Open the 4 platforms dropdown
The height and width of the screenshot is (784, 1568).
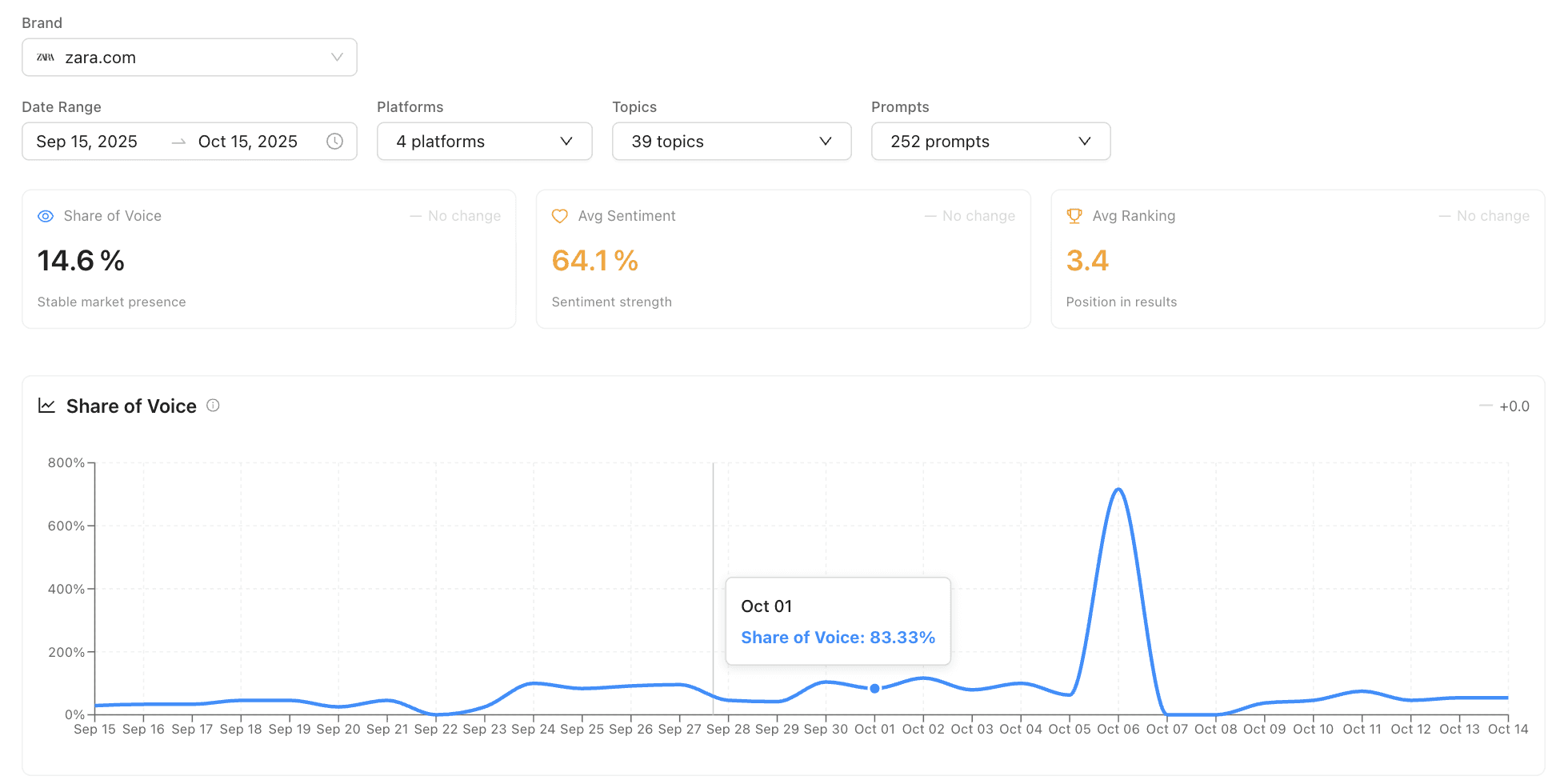485,142
